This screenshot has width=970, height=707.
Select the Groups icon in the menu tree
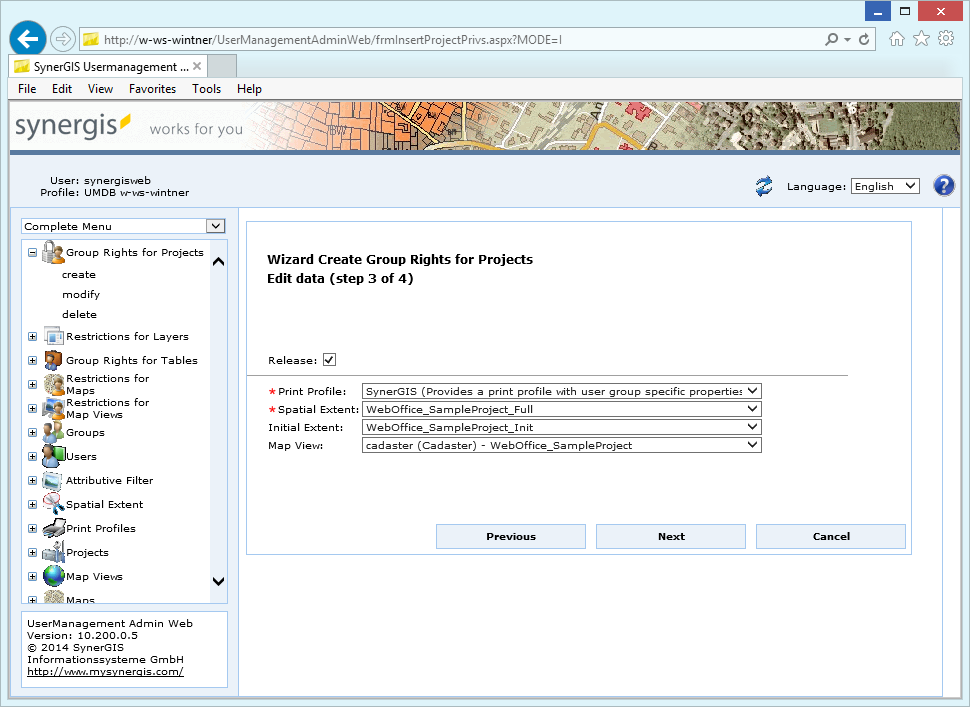(53, 432)
